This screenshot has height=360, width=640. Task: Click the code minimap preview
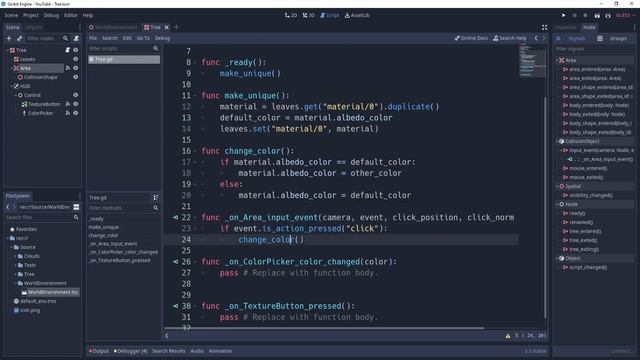(x=532, y=60)
